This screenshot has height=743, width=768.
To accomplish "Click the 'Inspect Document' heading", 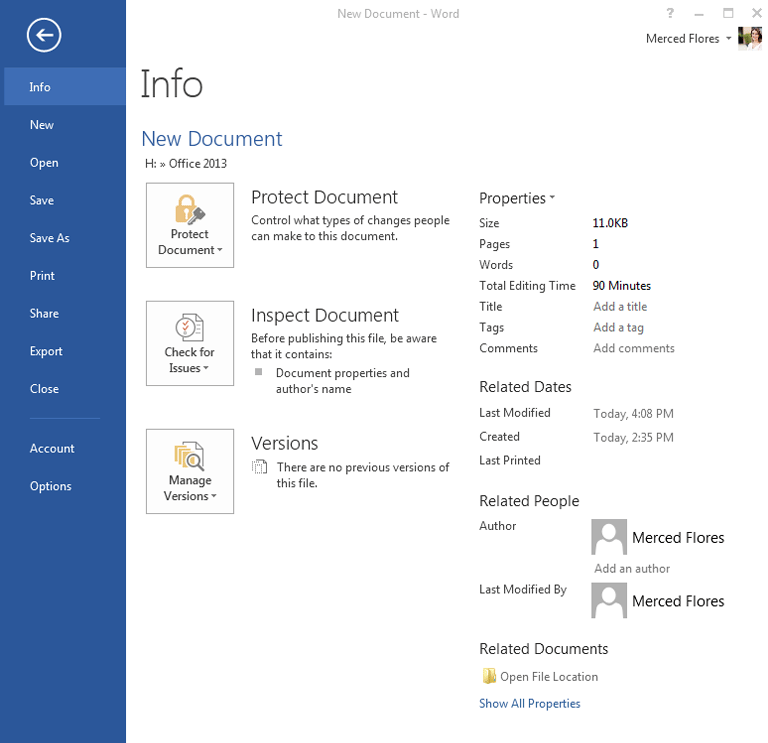I will [x=325, y=315].
